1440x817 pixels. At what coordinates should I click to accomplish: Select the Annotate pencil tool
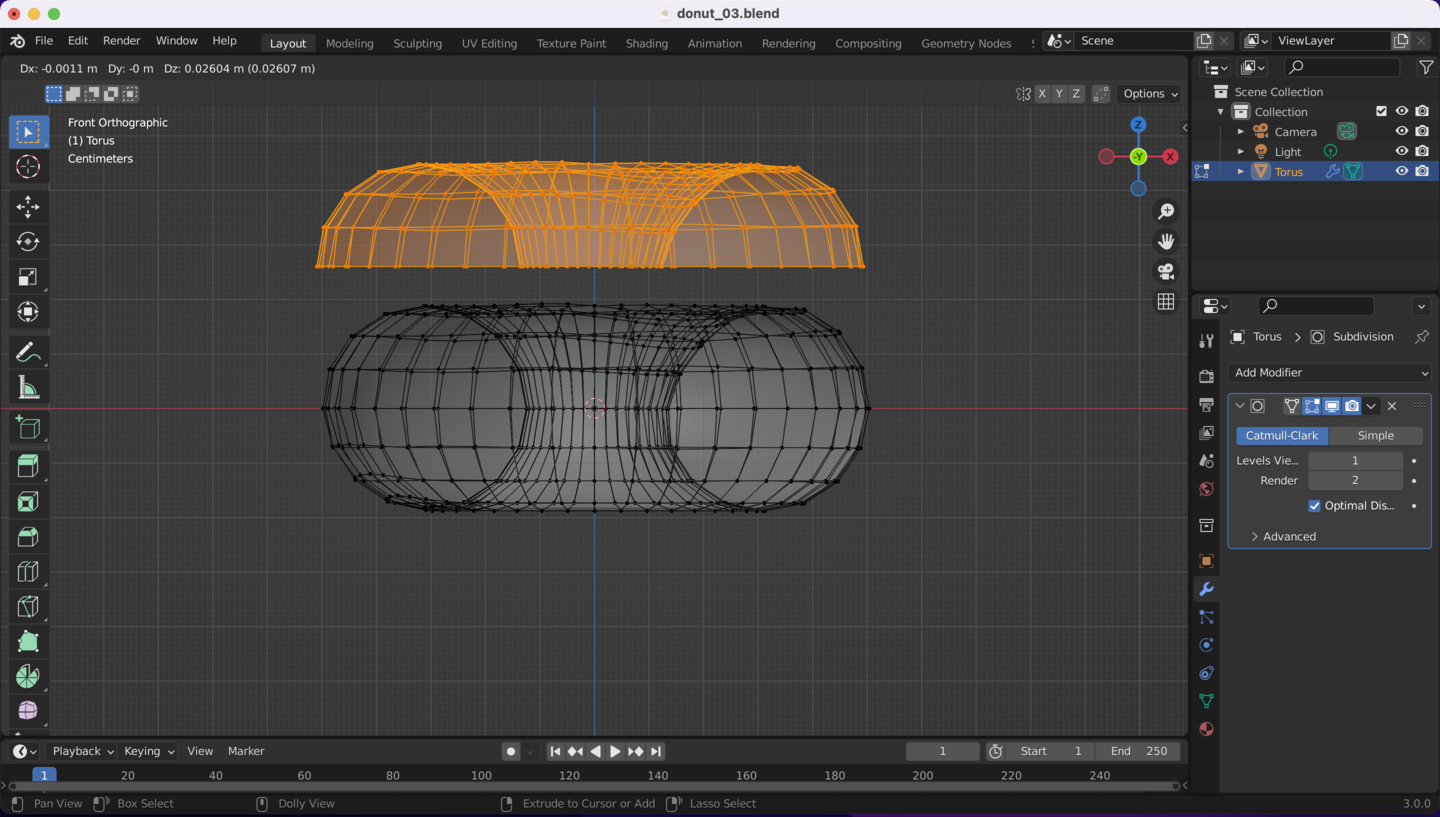pyautogui.click(x=28, y=352)
